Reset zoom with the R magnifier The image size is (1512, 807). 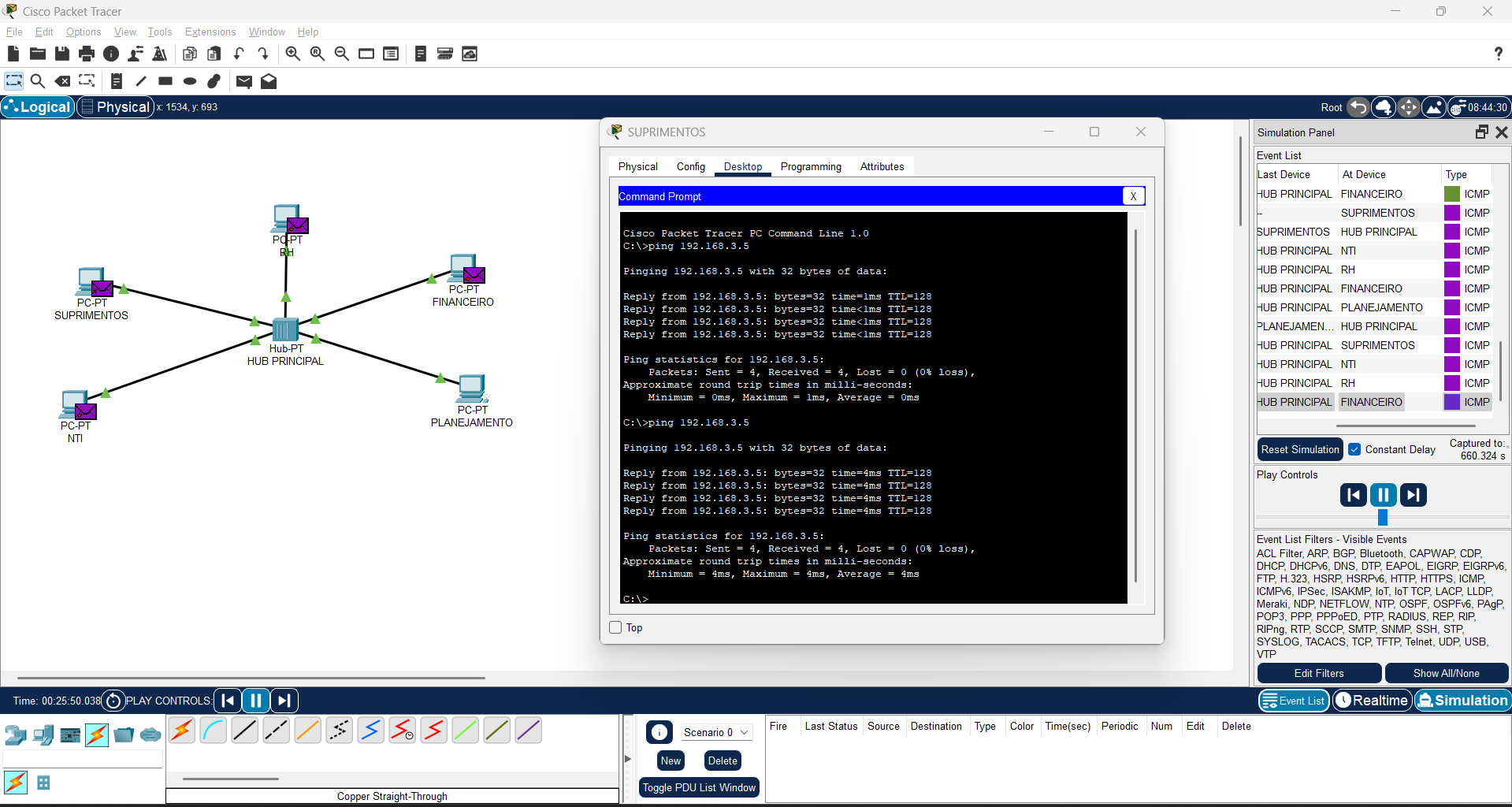(x=317, y=54)
